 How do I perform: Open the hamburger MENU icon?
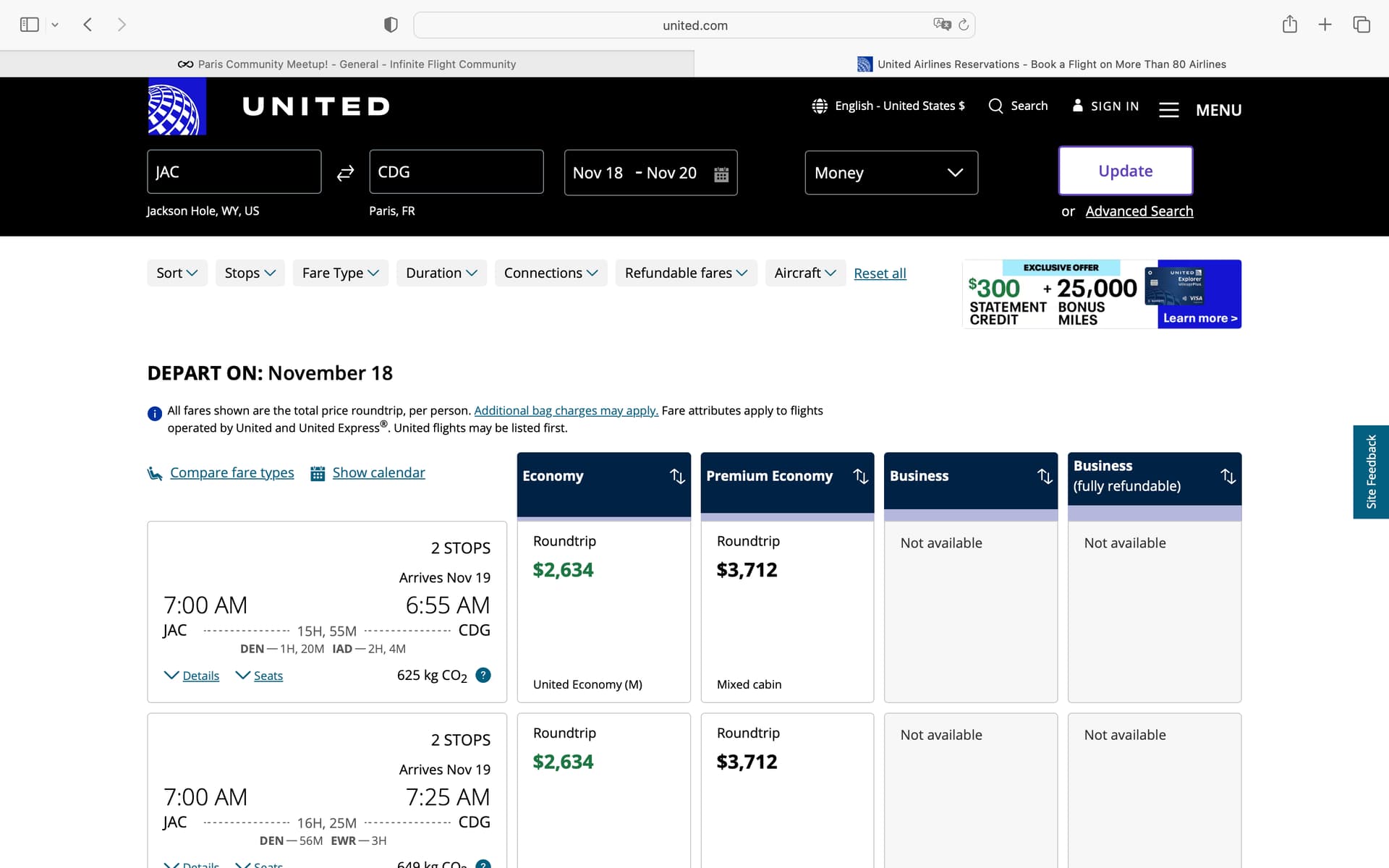(x=1168, y=110)
